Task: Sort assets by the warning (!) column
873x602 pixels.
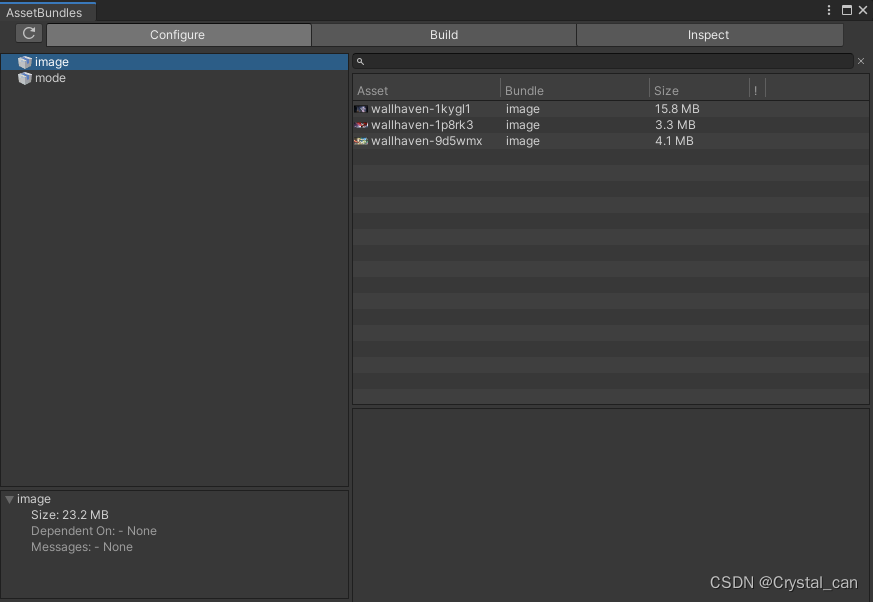Action: (755, 90)
